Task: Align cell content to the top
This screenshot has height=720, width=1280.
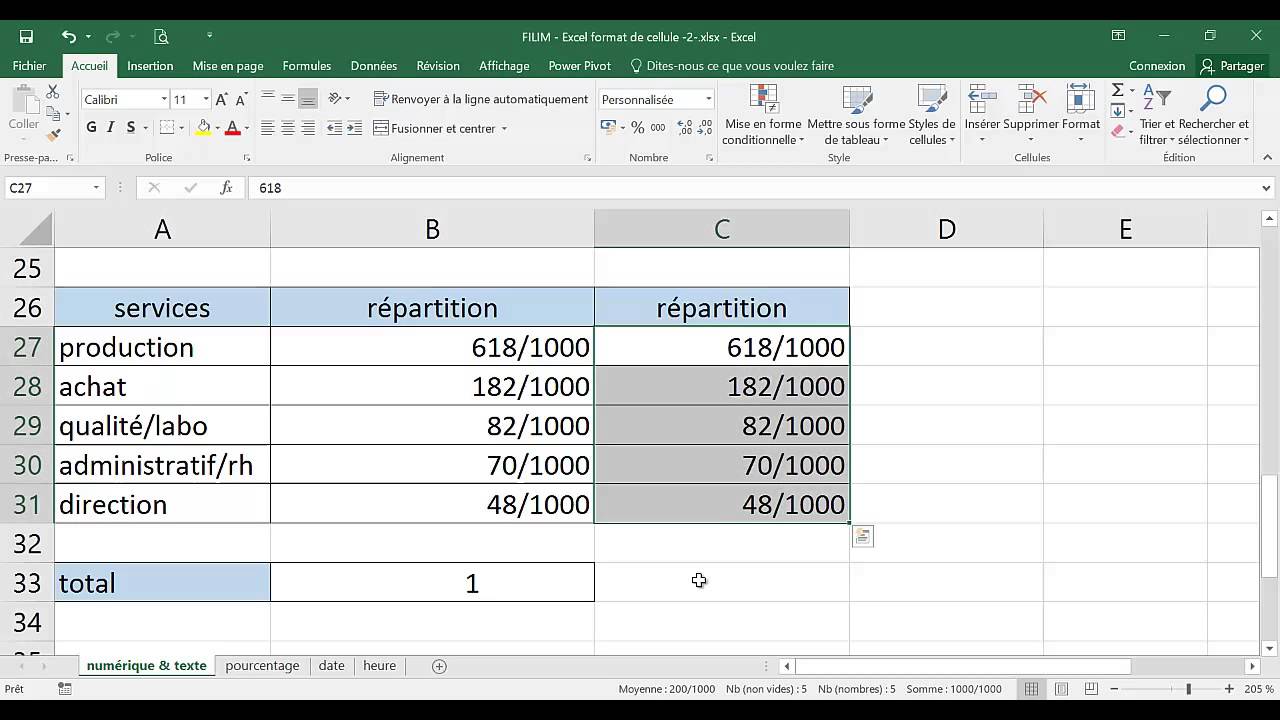Action: [x=267, y=98]
